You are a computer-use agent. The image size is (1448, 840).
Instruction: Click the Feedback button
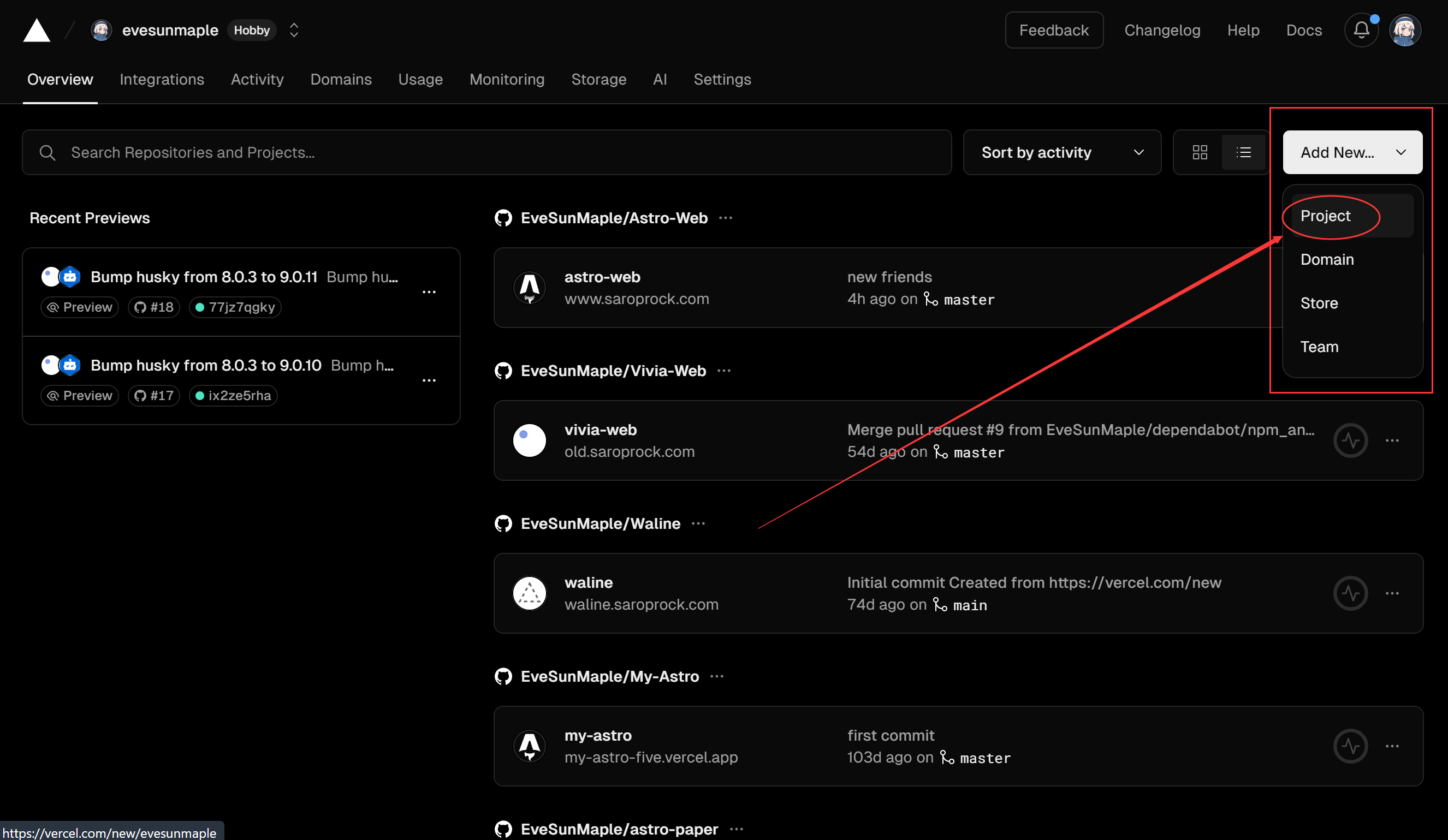1053,31
